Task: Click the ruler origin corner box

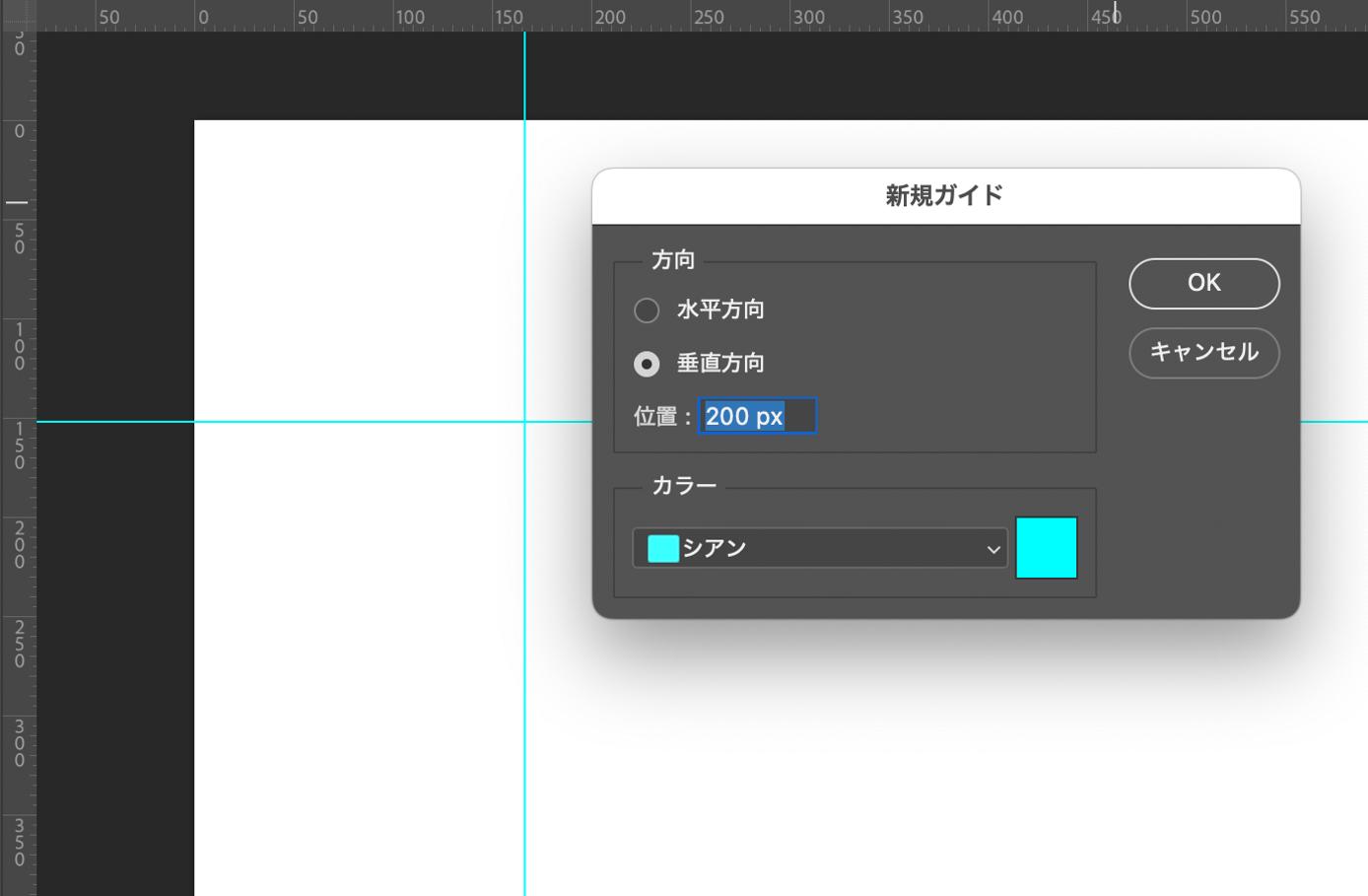Action: click(18, 15)
